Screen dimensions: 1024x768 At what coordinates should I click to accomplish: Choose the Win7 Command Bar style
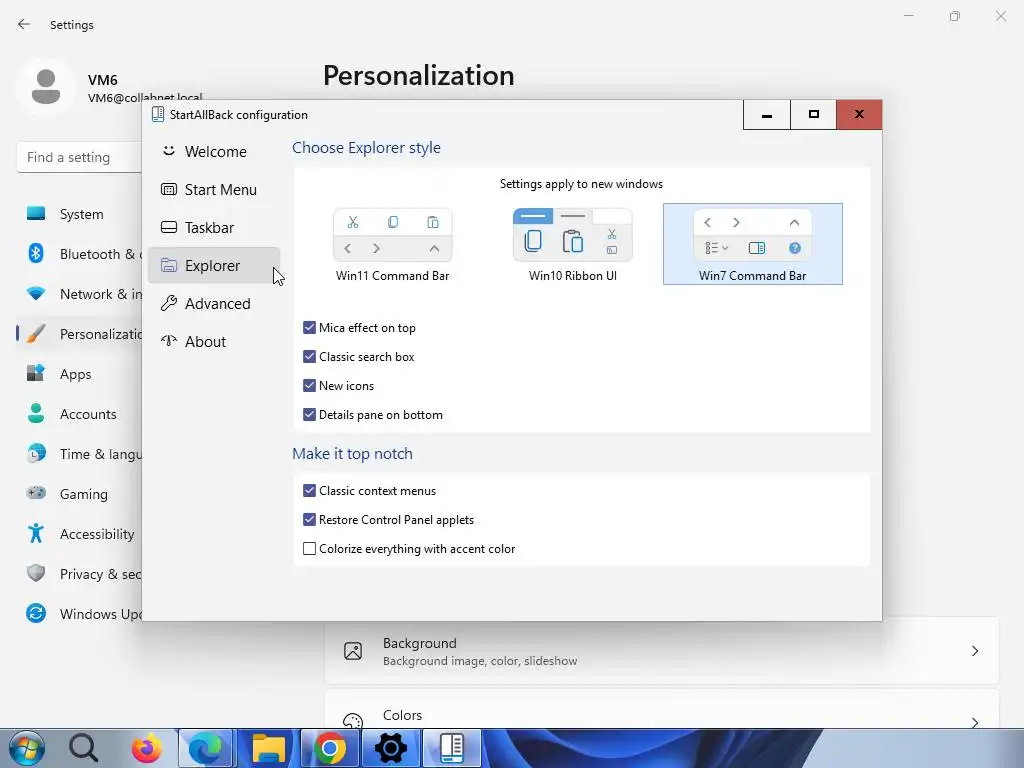(x=752, y=244)
